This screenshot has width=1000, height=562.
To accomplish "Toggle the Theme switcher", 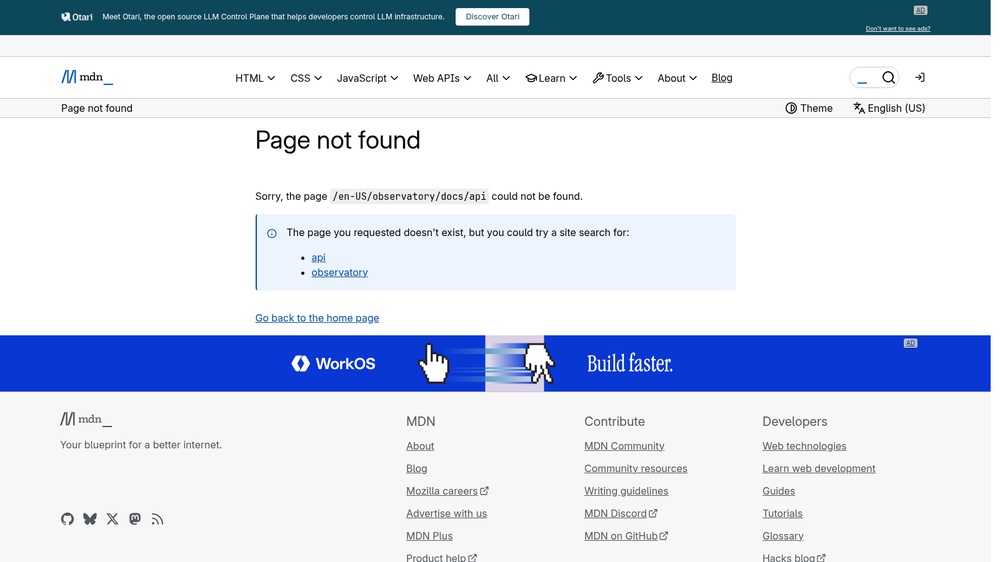I will [809, 108].
